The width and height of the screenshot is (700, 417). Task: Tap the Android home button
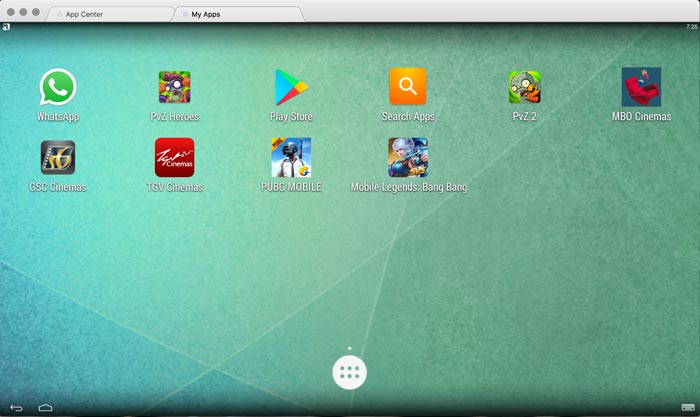(x=46, y=408)
